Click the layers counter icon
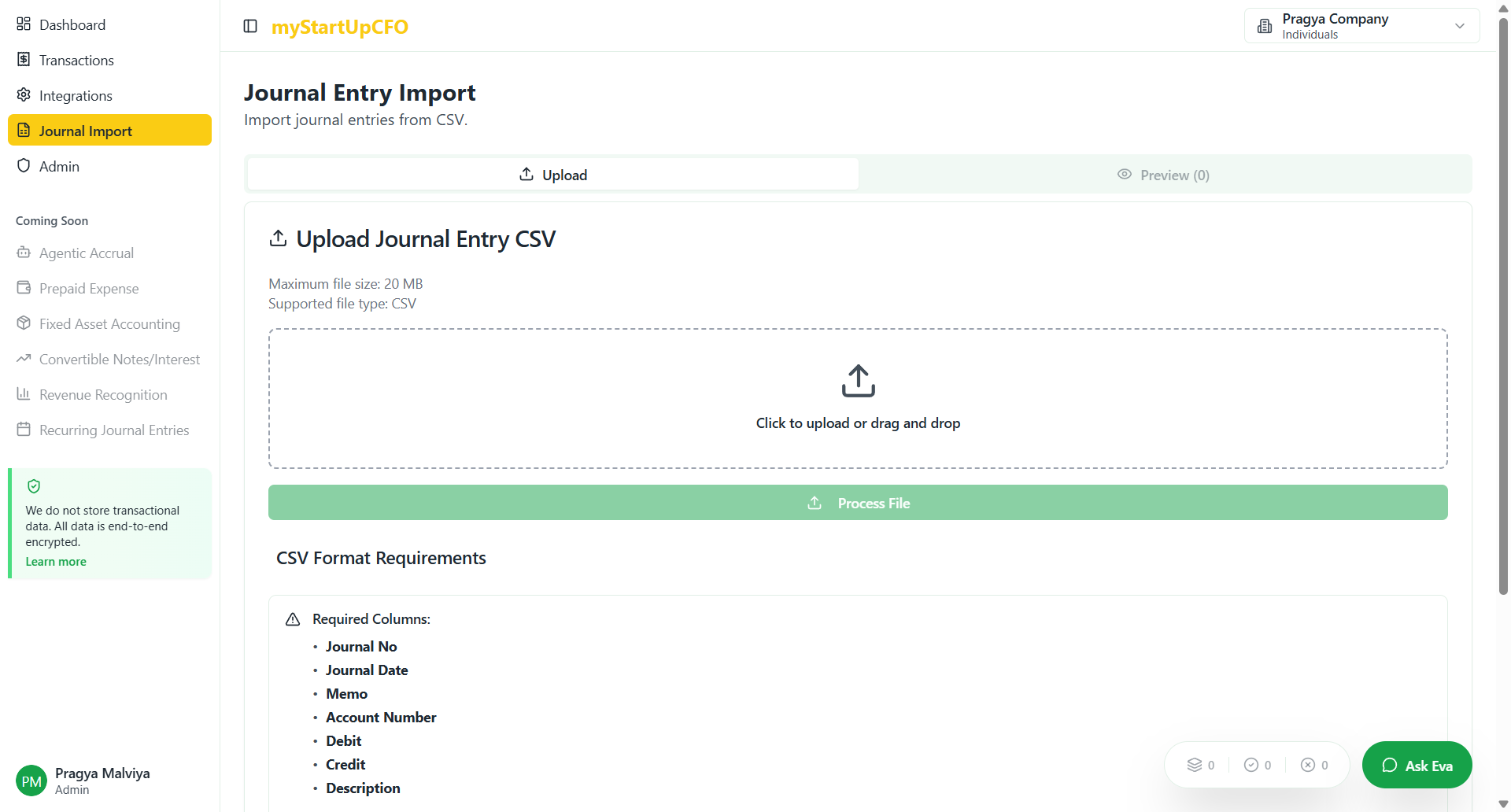The height and width of the screenshot is (812, 1511). coord(1195,765)
